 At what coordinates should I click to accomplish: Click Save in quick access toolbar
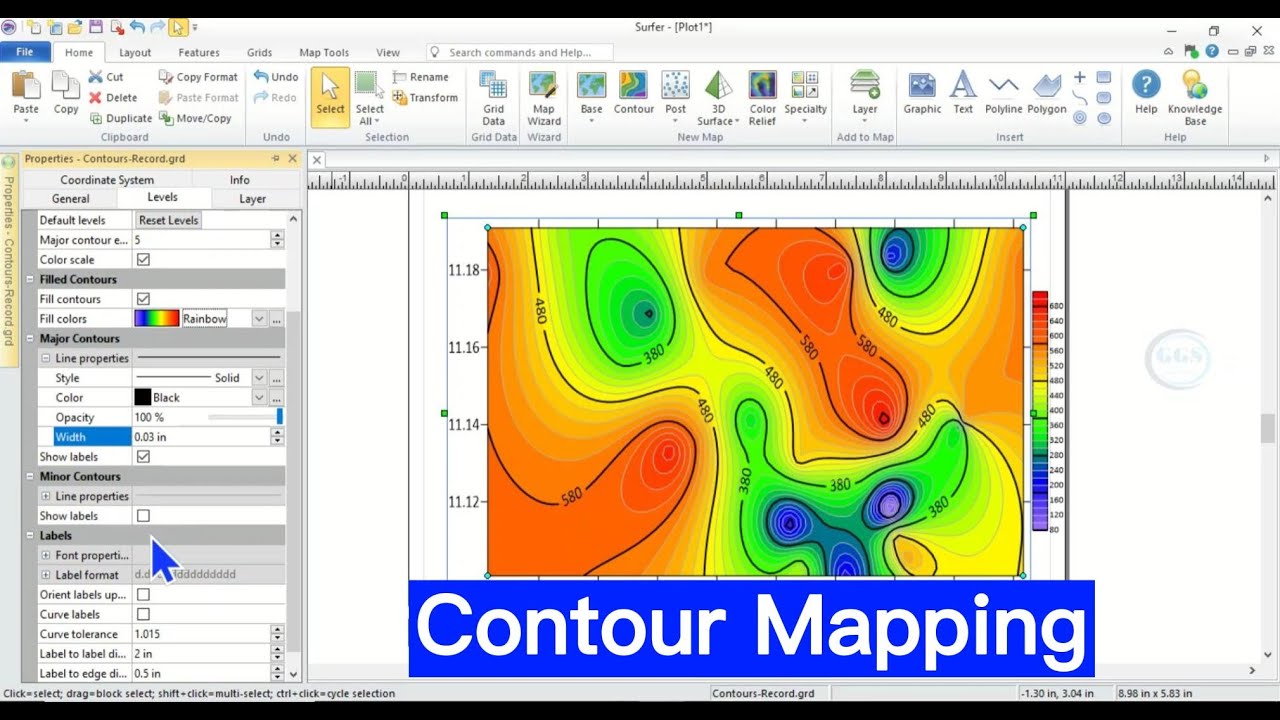[x=95, y=27]
